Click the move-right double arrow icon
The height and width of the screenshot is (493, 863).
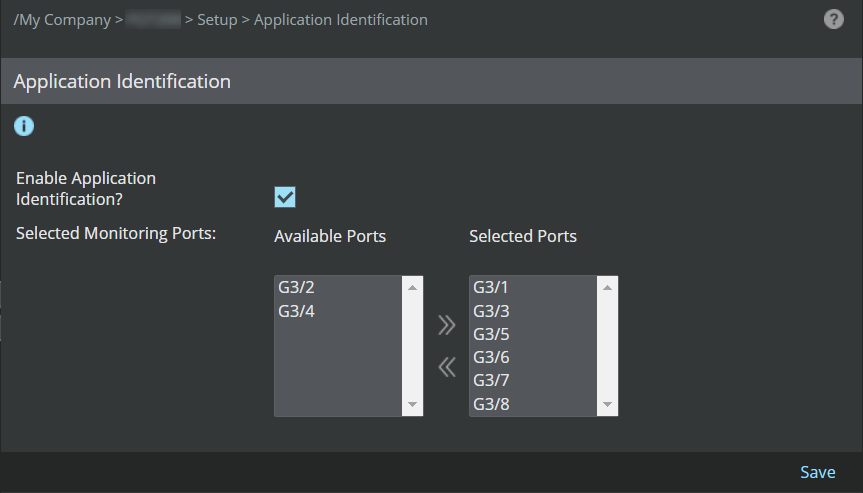pyautogui.click(x=446, y=325)
